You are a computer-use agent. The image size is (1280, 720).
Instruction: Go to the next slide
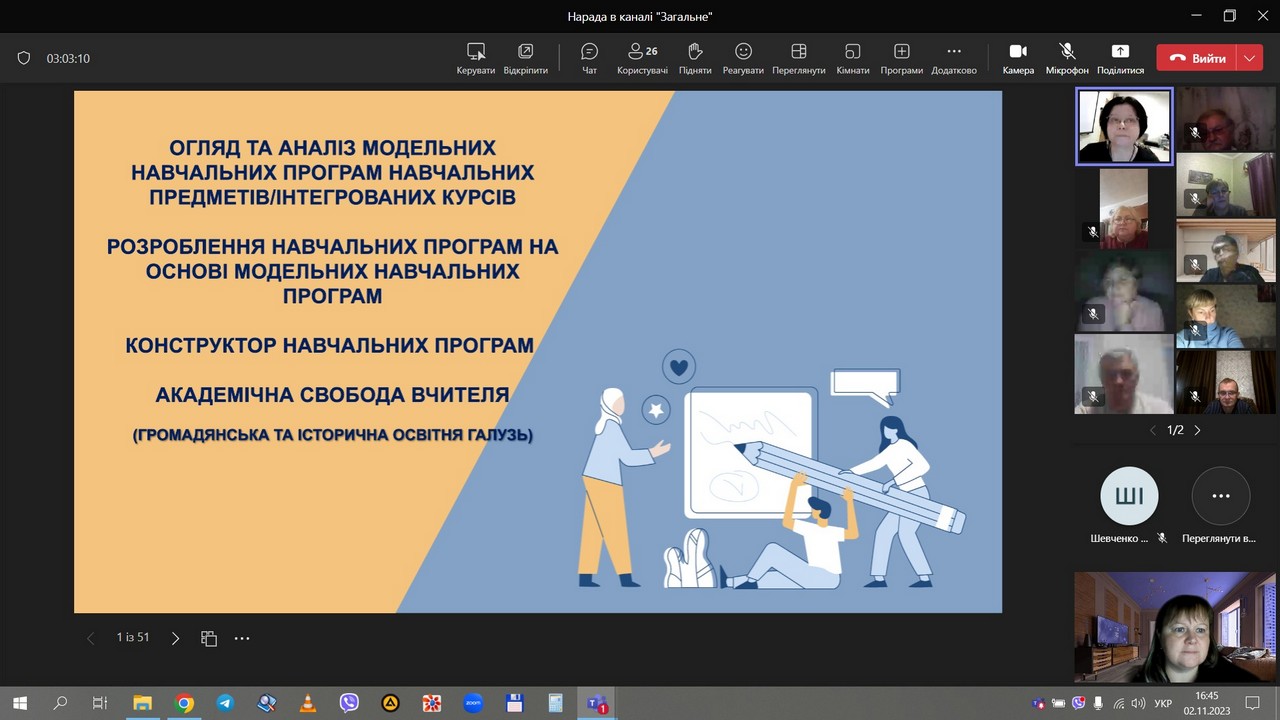(x=175, y=638)
